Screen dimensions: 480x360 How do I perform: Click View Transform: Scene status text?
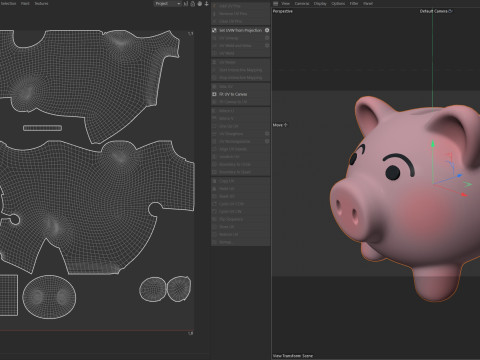coord(293,356)
